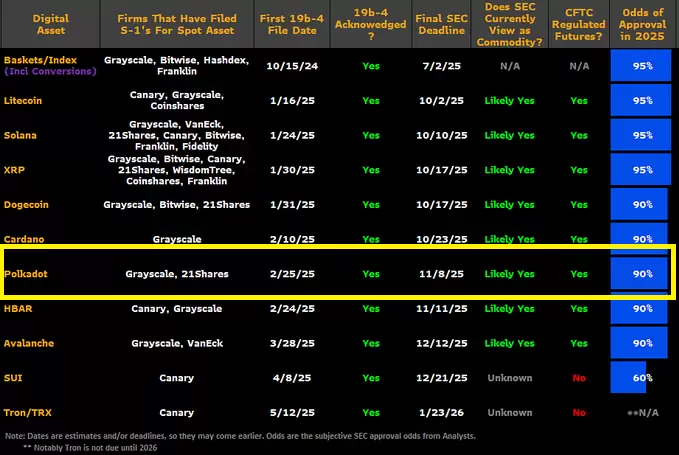
Task: Select the Avalanche asset name
Action: [29, 343]
